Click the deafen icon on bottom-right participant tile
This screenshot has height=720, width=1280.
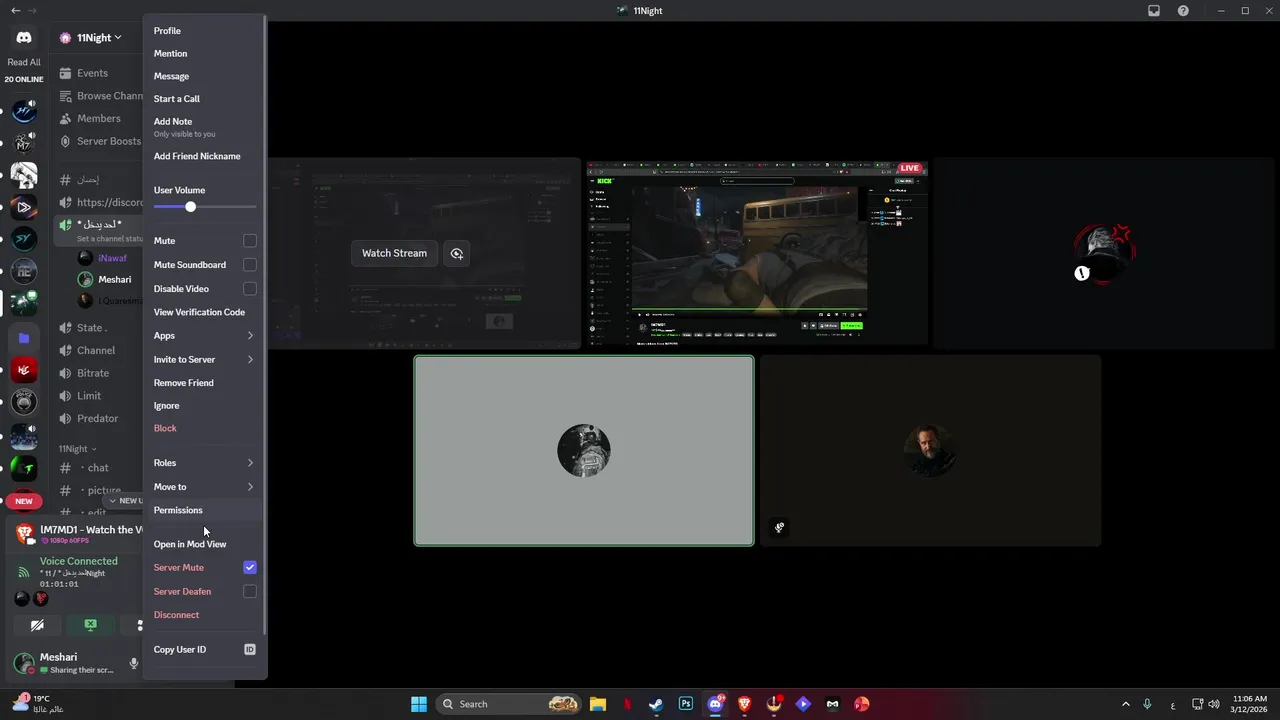click(x=780, y=528)
